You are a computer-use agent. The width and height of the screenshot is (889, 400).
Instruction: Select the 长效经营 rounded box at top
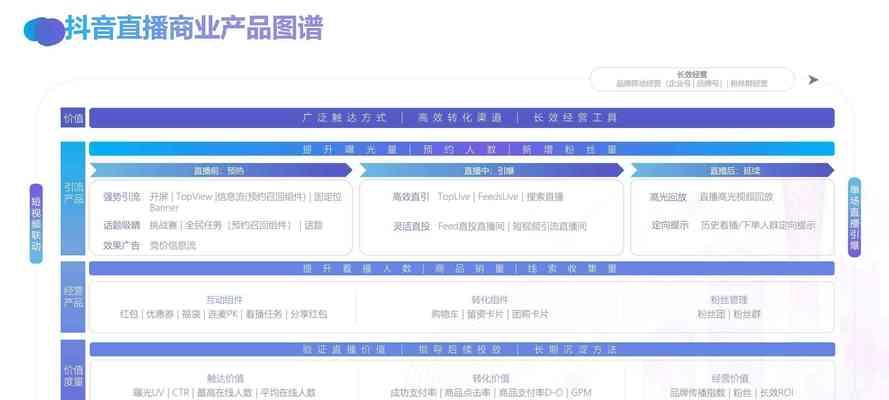tap(692, 79)
